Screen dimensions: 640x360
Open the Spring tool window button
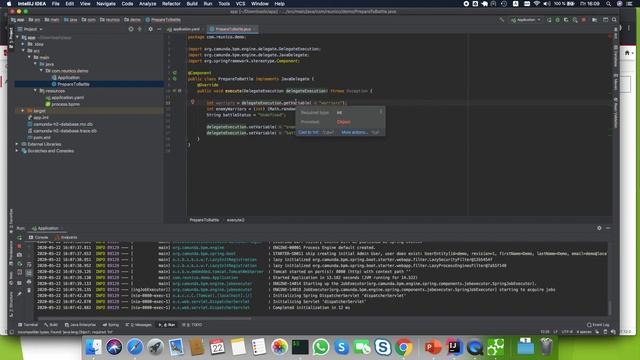(111, 325)
